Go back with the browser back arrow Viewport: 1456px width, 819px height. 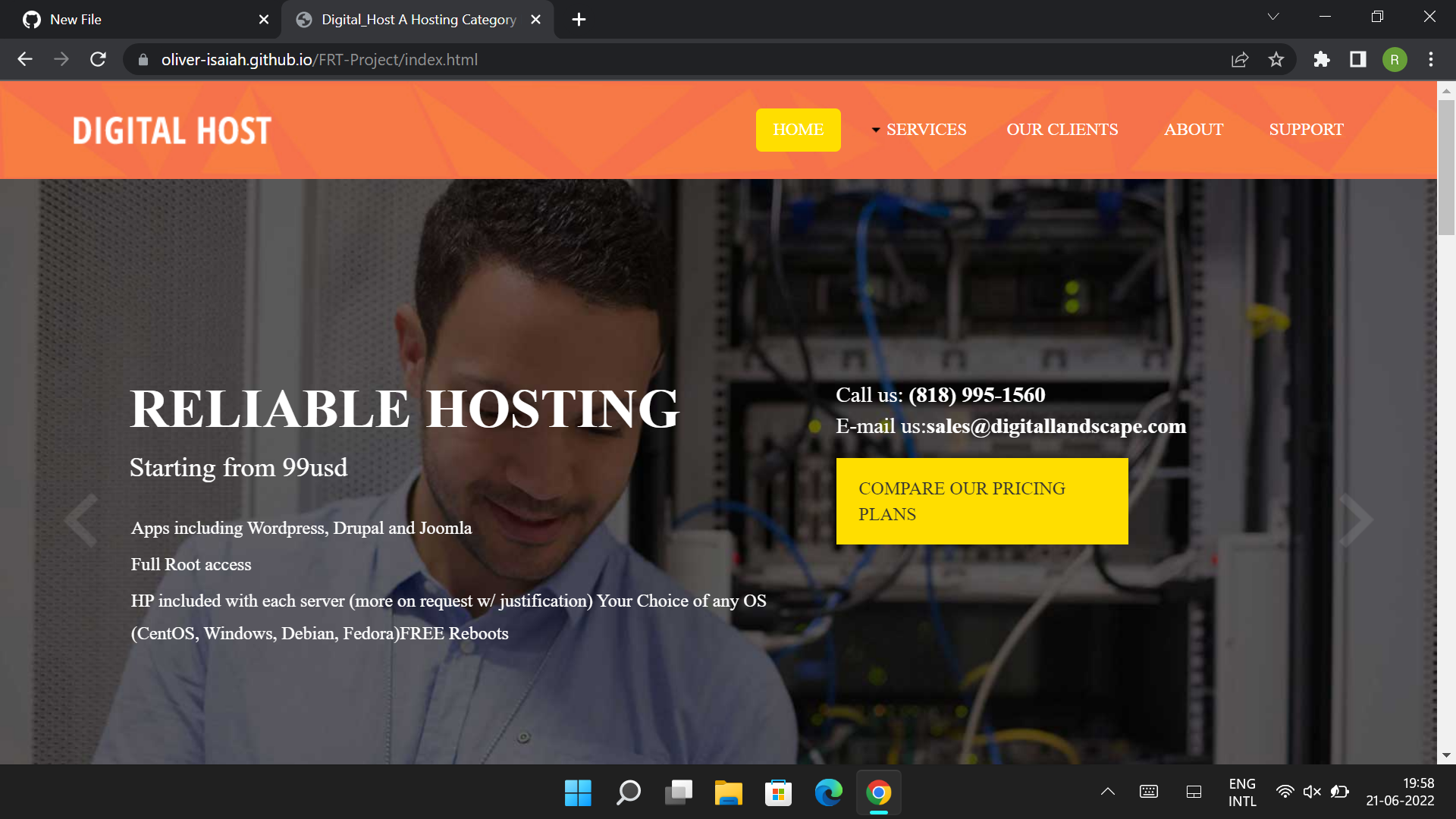pyautogui.click(x=25, y=59)
